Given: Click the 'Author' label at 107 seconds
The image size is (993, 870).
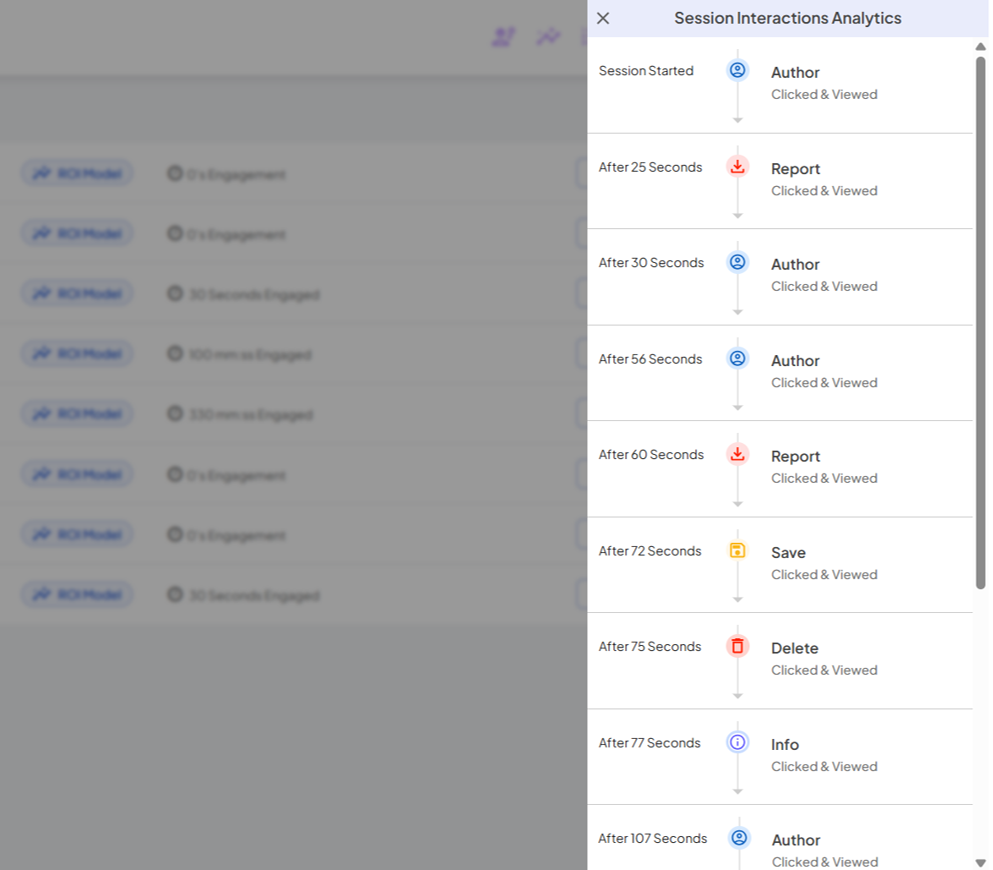Looking at the screenshot, I should pyautogui.click(x=796, y=840).
